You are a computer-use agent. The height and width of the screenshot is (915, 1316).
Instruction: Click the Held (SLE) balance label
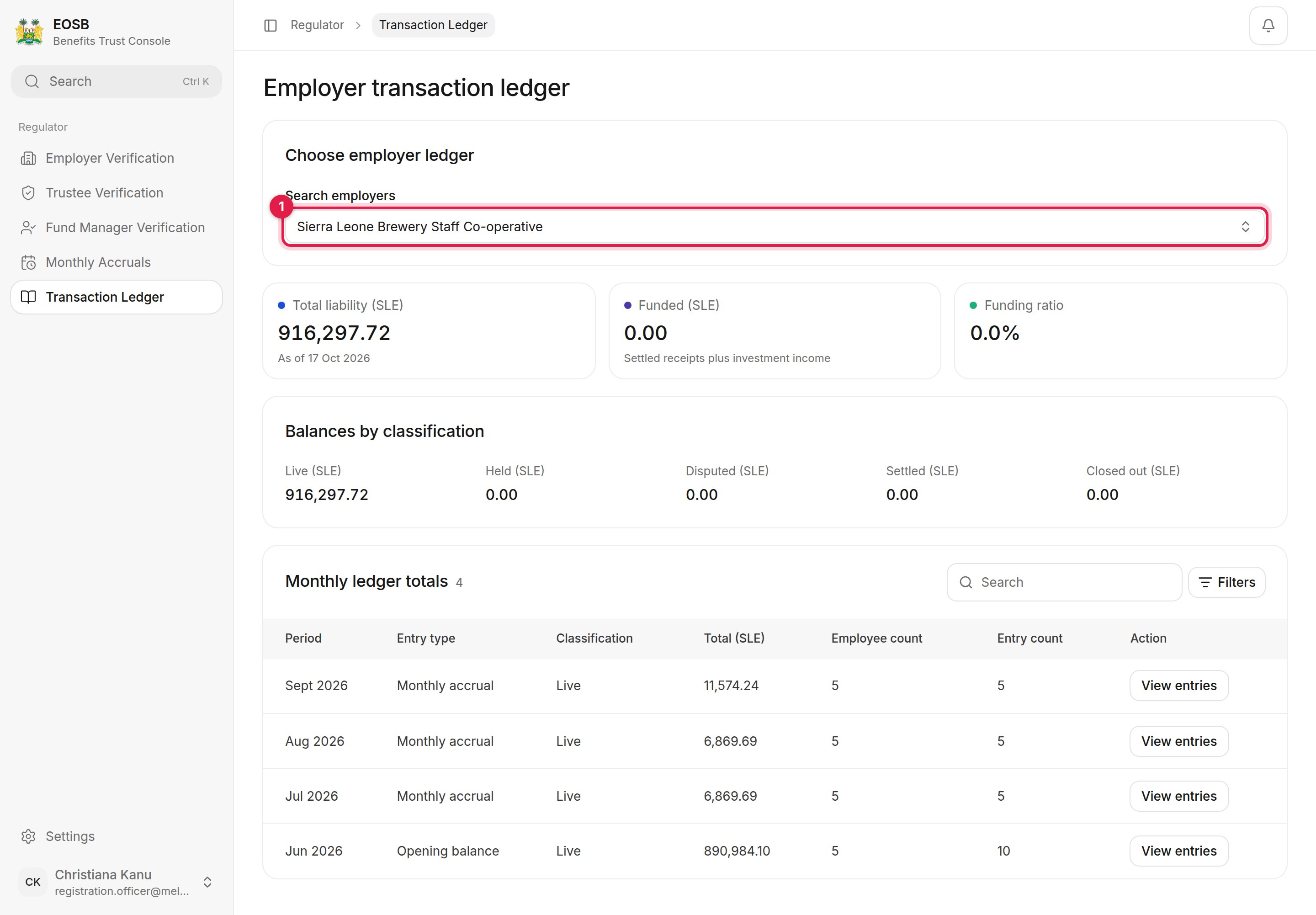pyautogui.click(x=515, y=471)
